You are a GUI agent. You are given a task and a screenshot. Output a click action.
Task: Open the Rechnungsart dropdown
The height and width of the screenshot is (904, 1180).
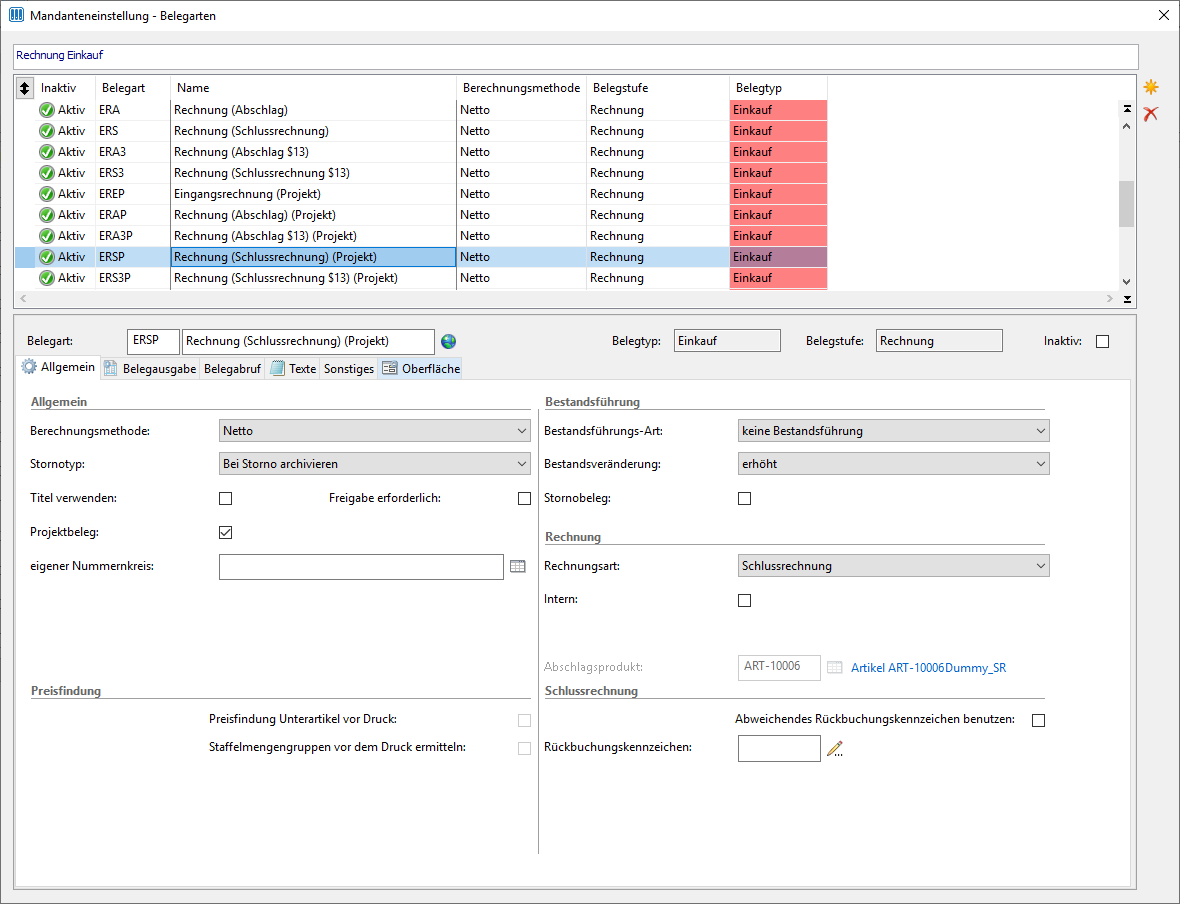coord(894,566)
